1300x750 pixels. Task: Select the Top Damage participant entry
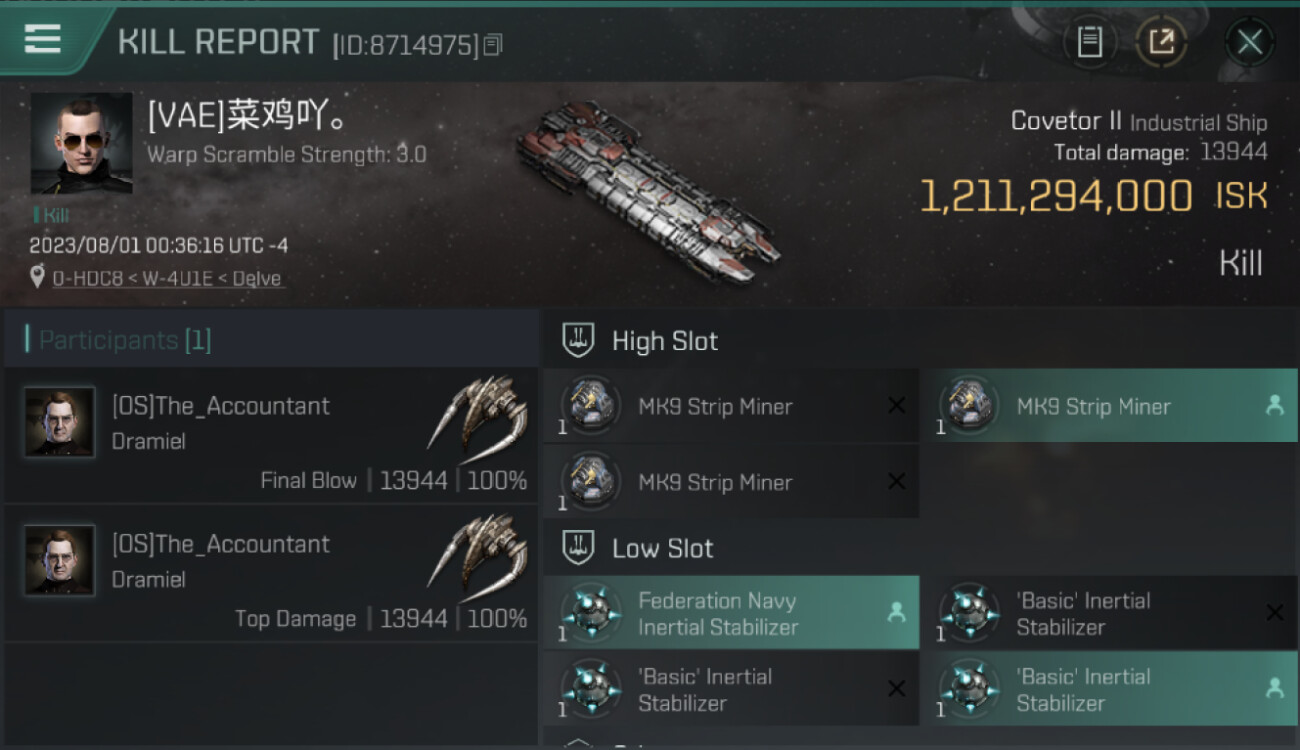(270, 573)
